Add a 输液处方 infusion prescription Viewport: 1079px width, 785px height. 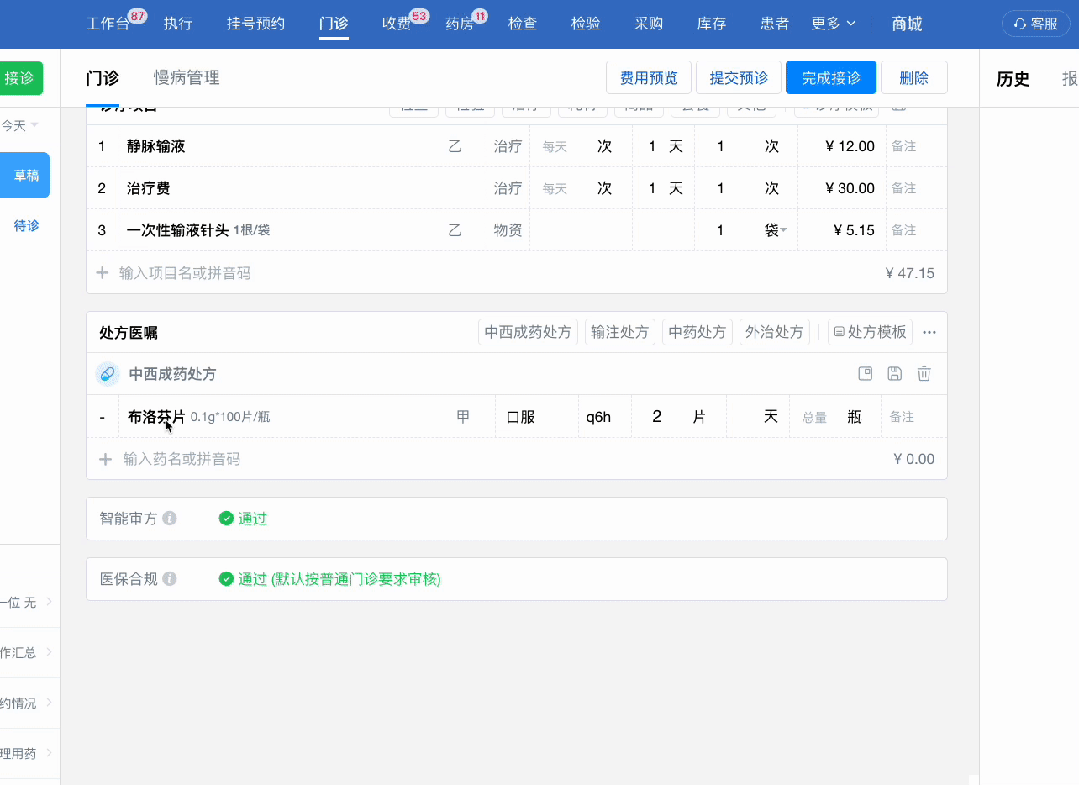[x=620, y=333]
